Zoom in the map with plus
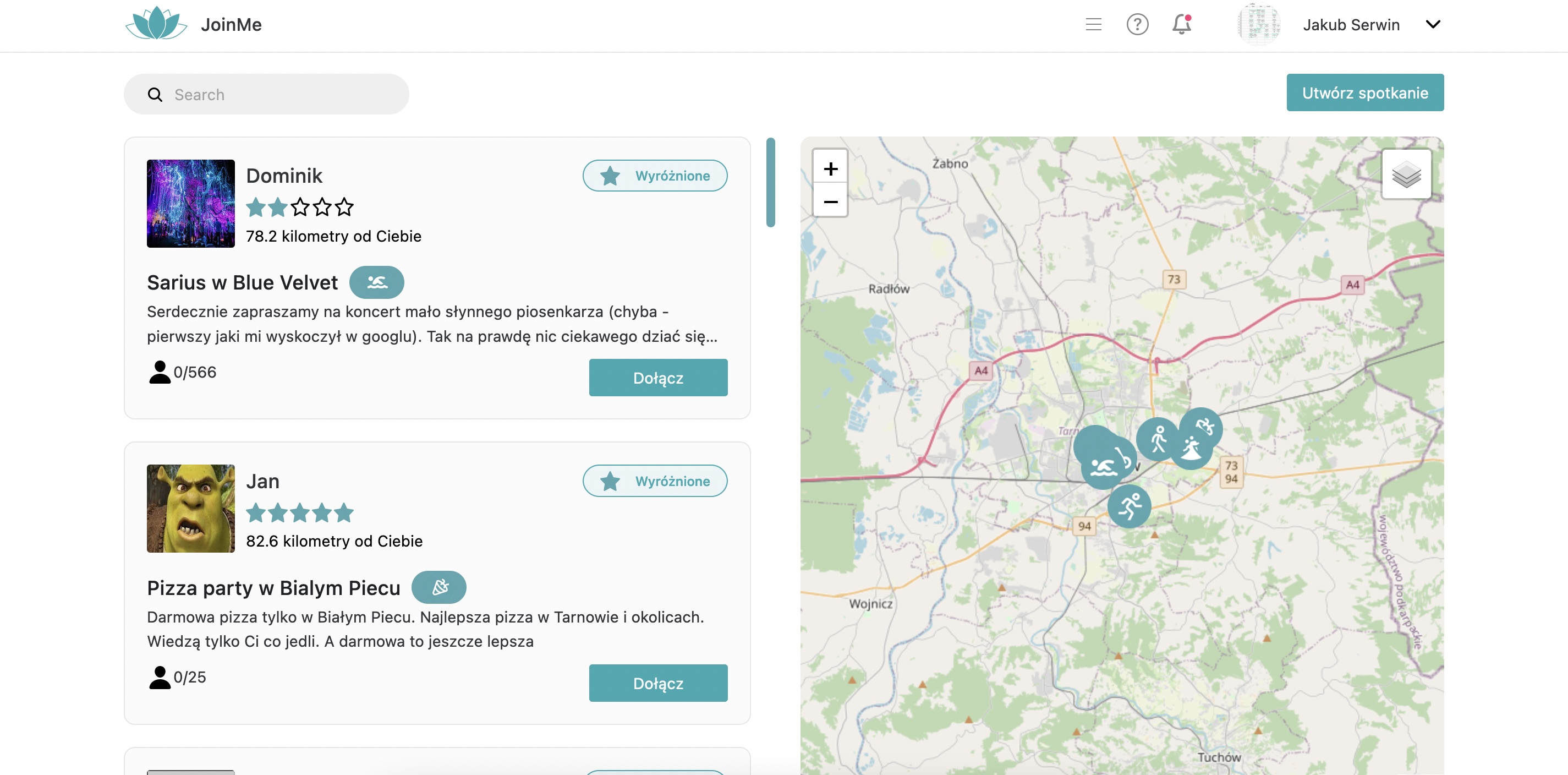The image size is (1568, 775). tap(830, 168)
